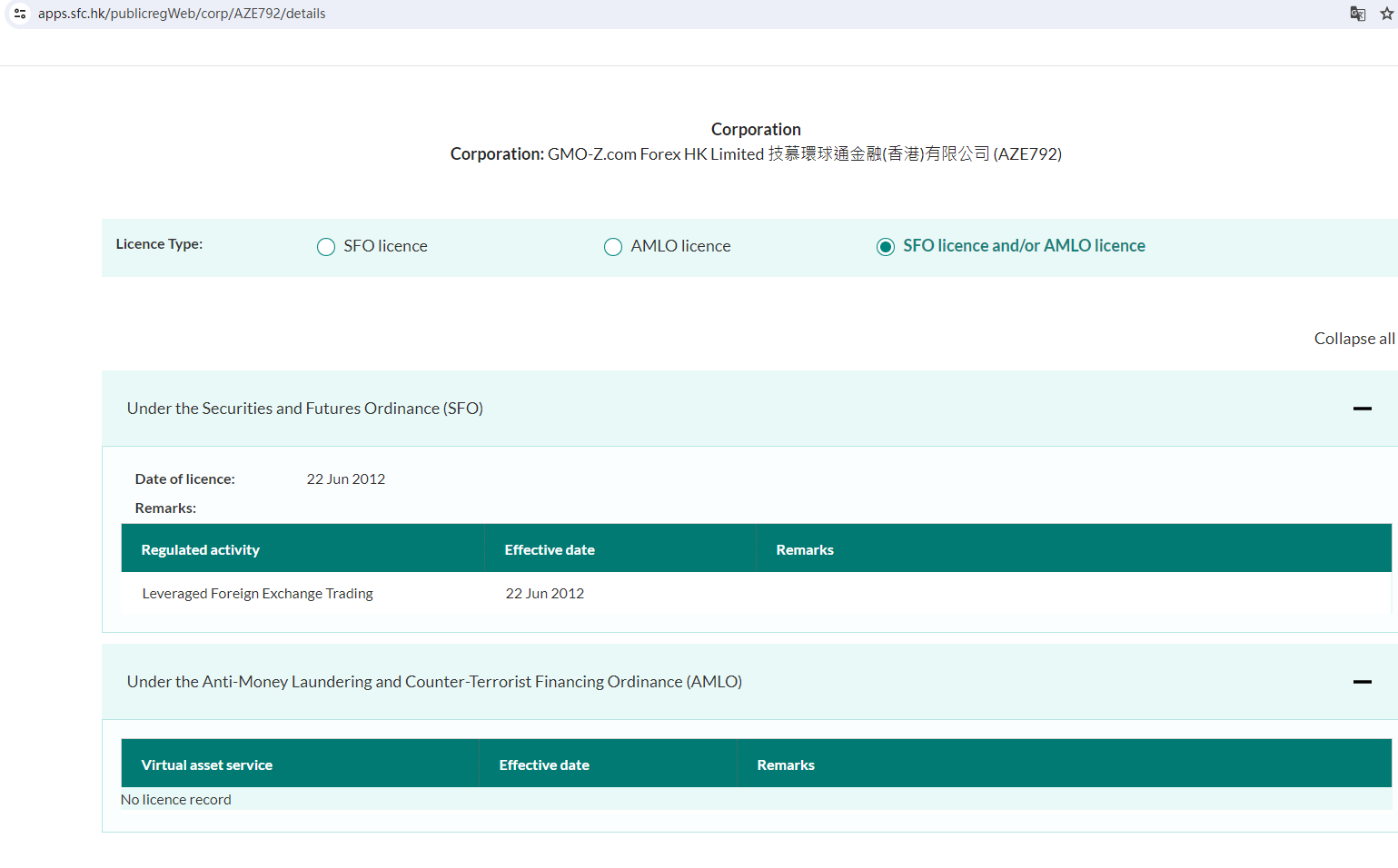Image resolution: width=1398 pixels, height=868 pixels.
Task: Click the Virtual asset service column header
Action: click(207, 765)
